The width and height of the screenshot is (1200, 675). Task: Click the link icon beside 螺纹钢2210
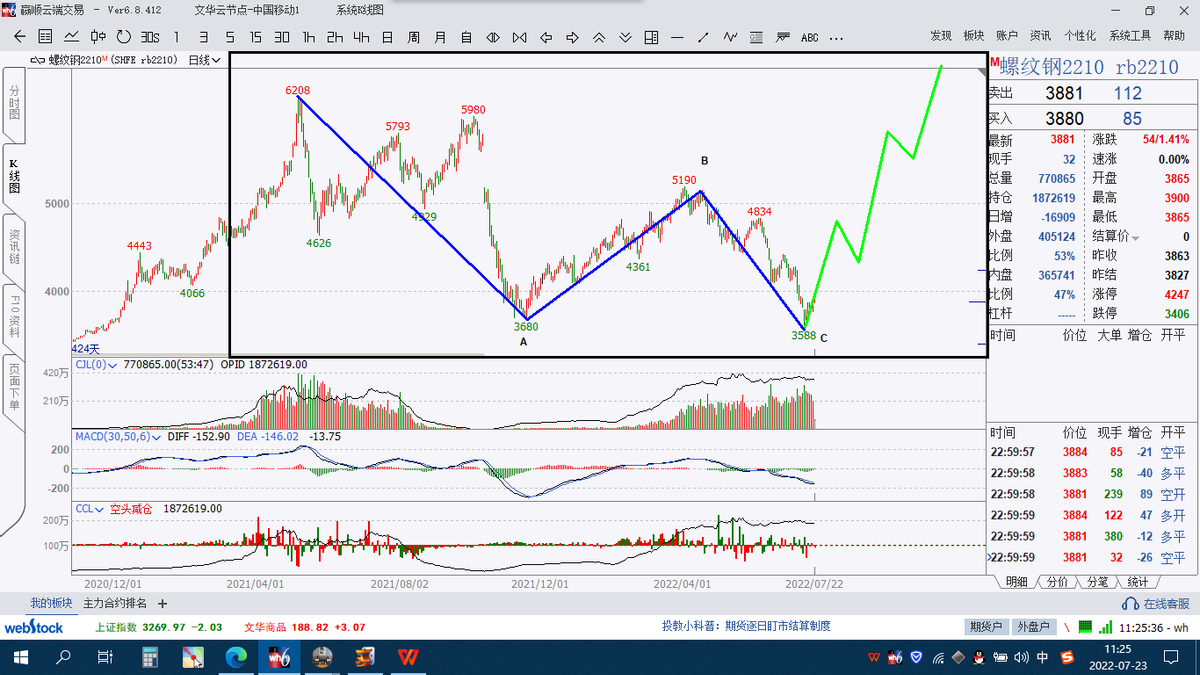click(36, 60)
